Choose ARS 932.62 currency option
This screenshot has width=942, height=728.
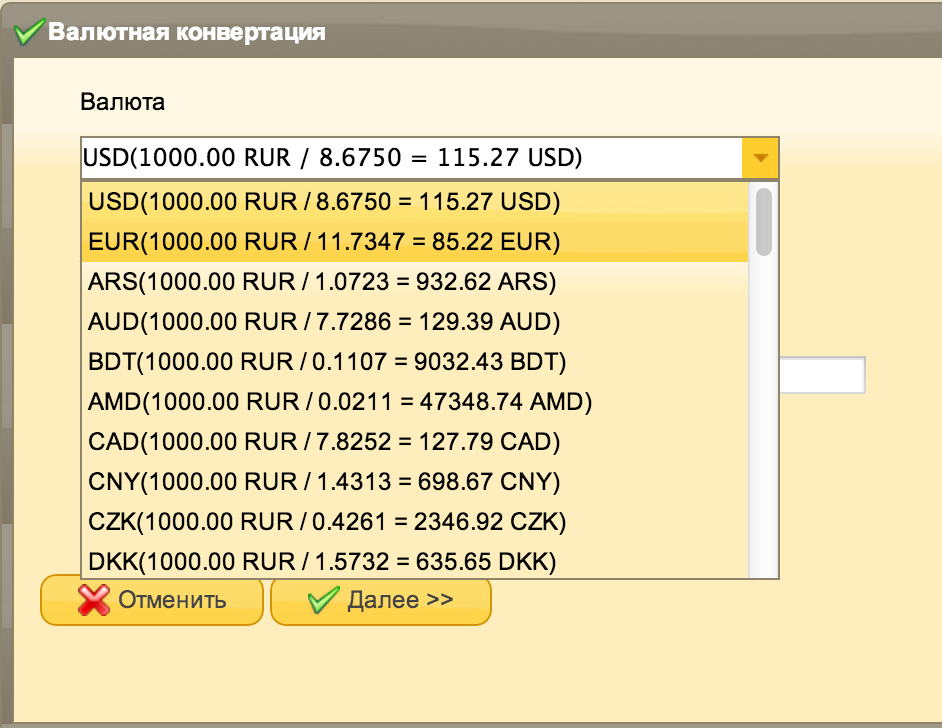click(x=322, y=282)
